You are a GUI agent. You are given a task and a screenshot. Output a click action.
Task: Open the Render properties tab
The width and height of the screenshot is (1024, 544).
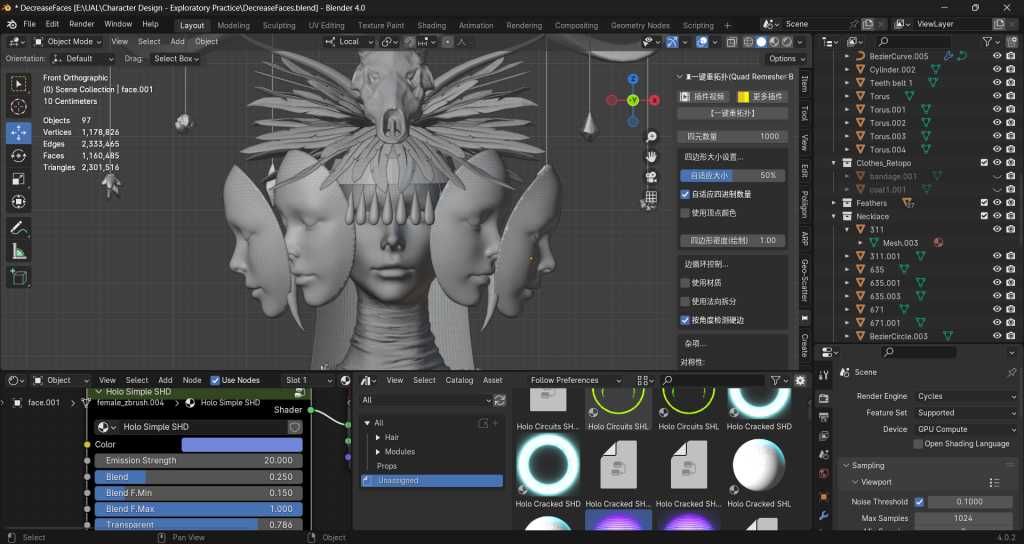(x=824, y=398)
